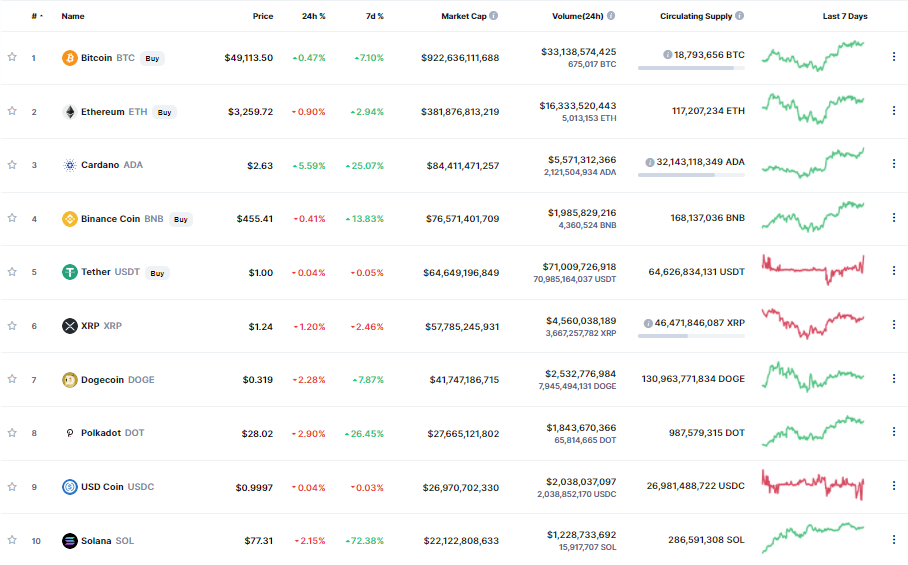
Task: Click the Buy button next to Binance Coin
Action: [x=181, y=219]
